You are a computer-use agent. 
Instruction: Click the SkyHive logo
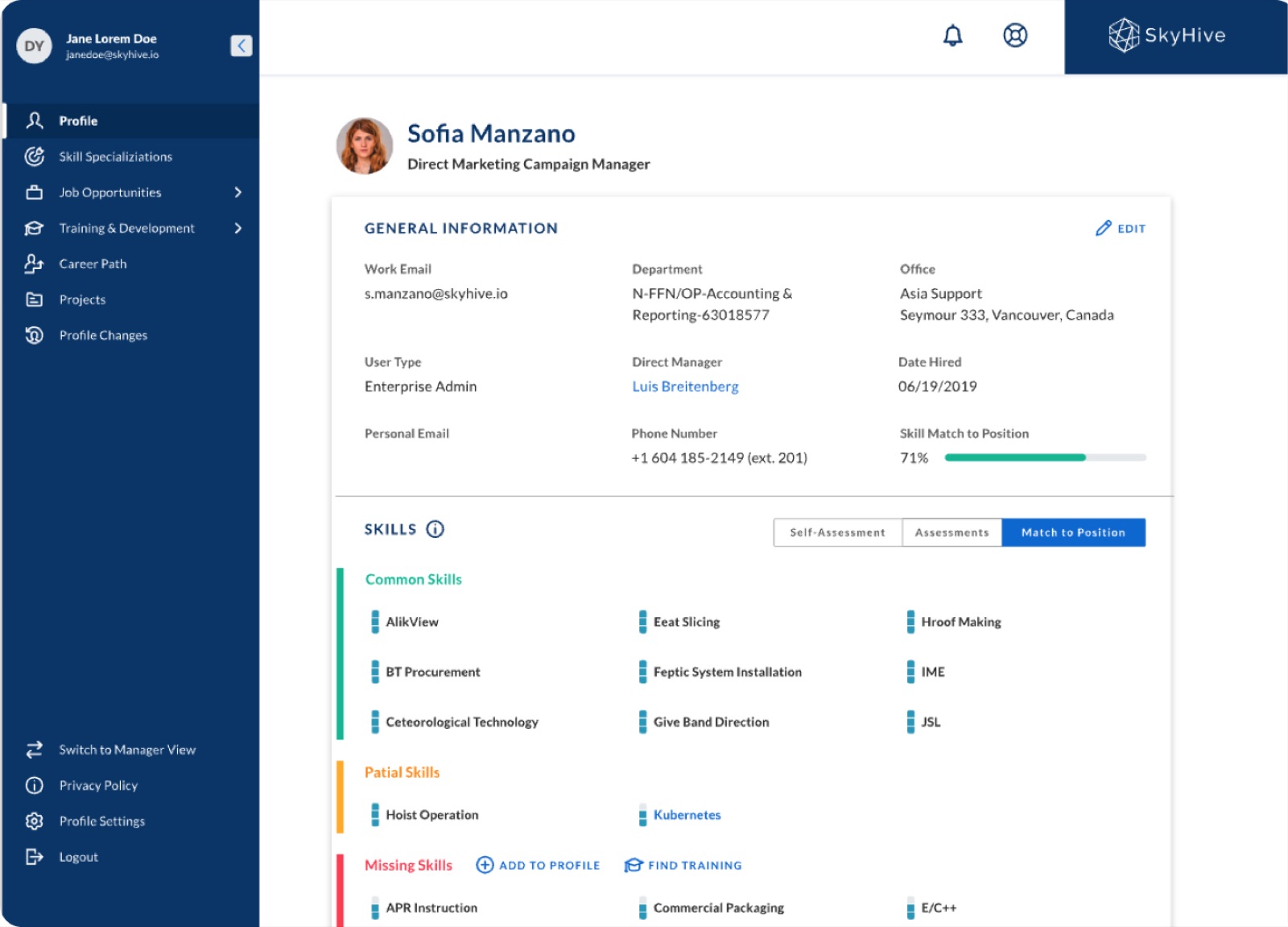[1167, 35]
